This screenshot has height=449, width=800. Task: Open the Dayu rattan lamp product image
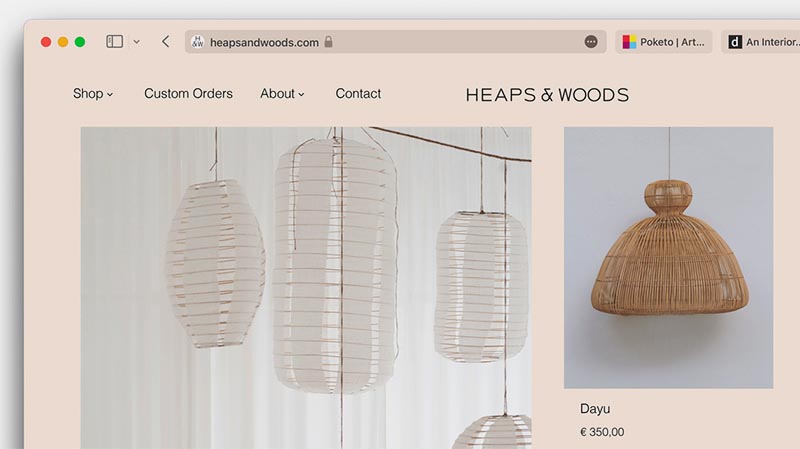(x=668, y=258)
